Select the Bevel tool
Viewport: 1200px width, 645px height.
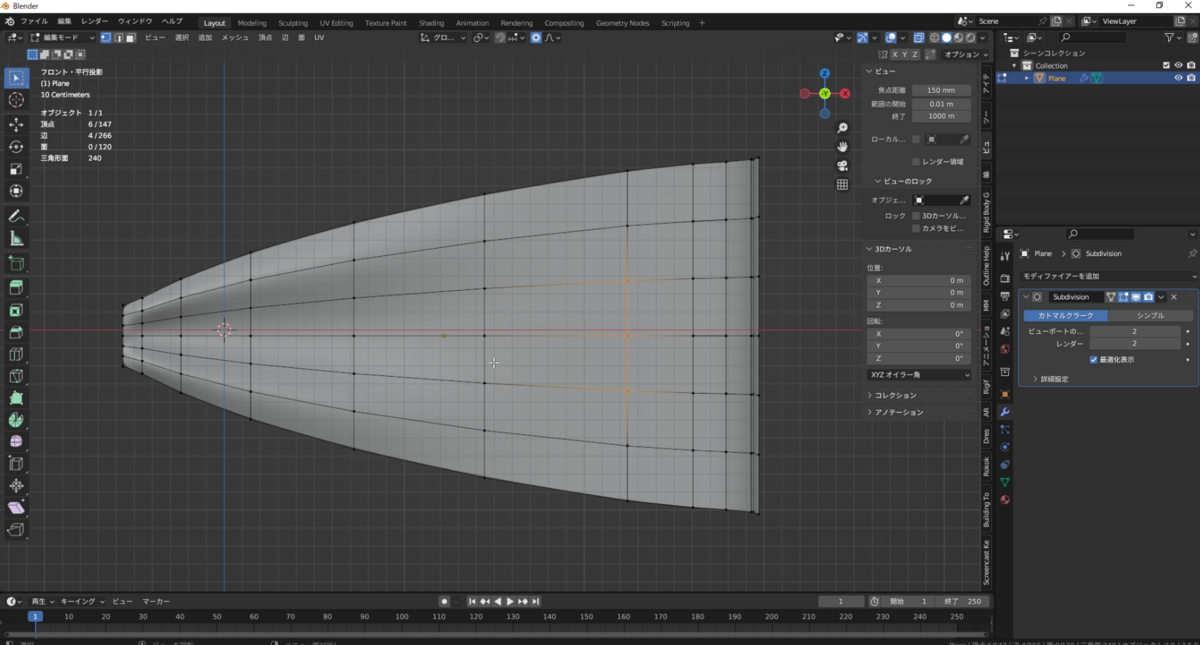point(16,332)
